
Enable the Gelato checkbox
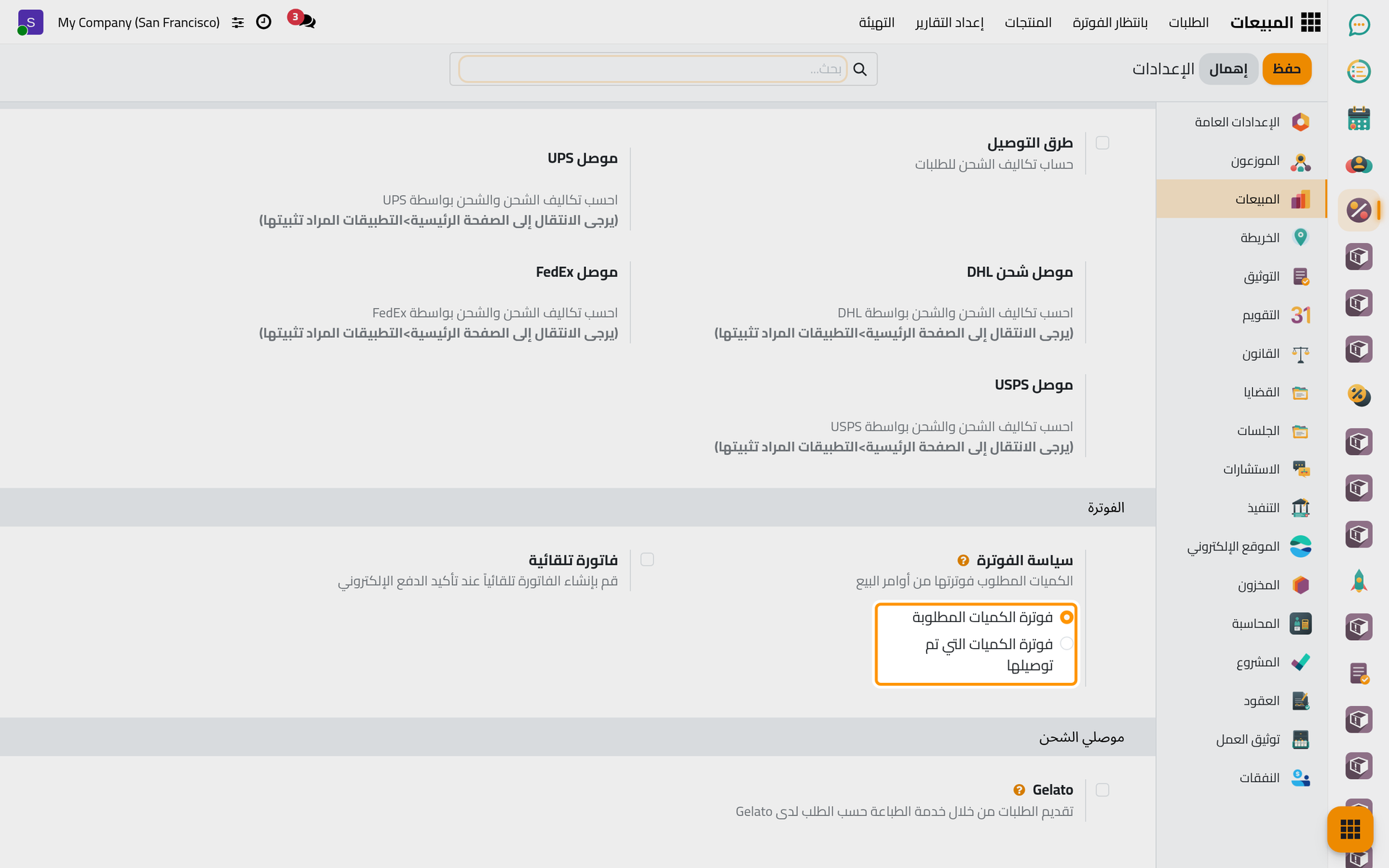coord(1103,790)
